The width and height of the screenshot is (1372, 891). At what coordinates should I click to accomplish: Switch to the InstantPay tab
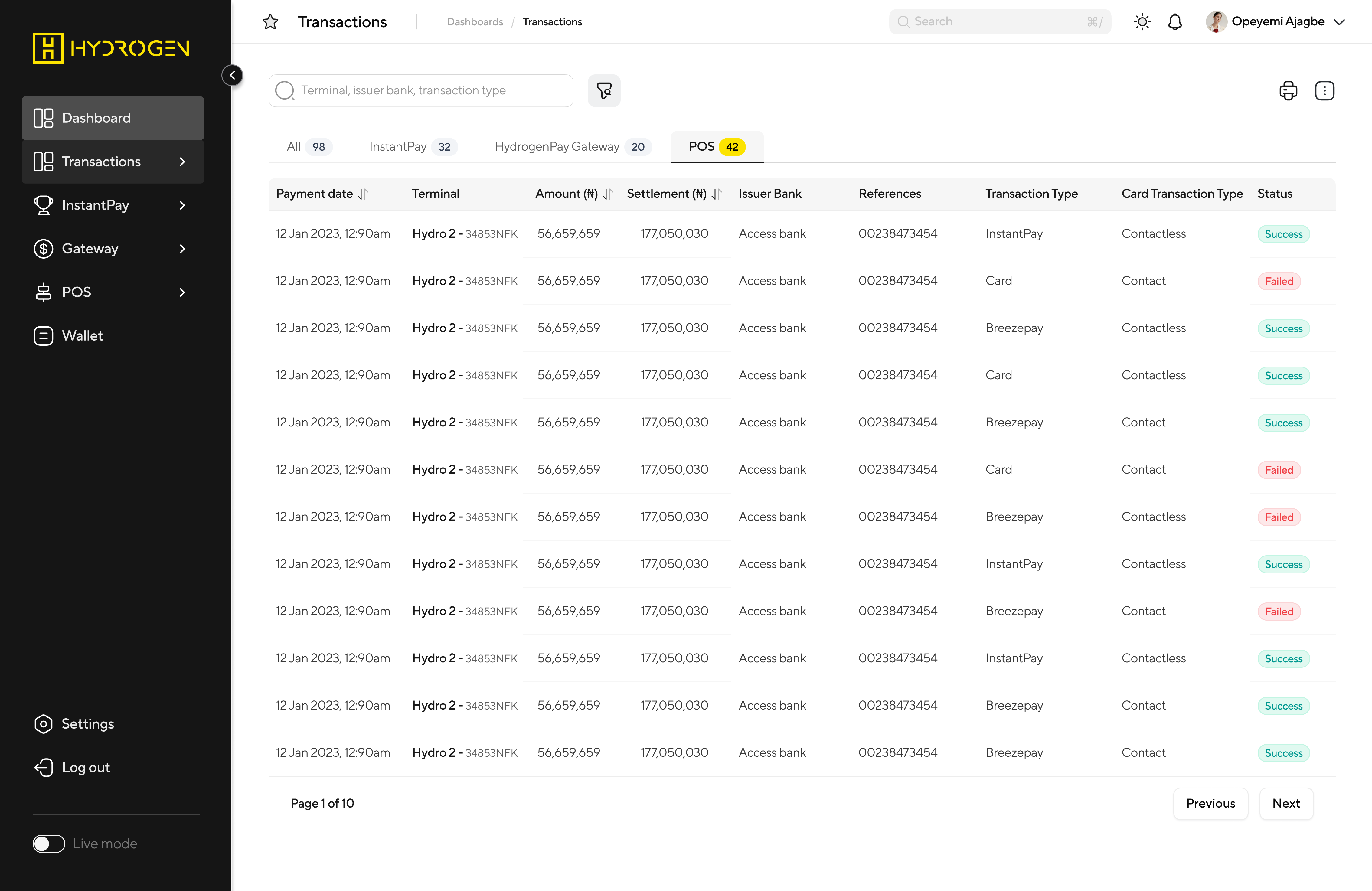tap(413, 147)
